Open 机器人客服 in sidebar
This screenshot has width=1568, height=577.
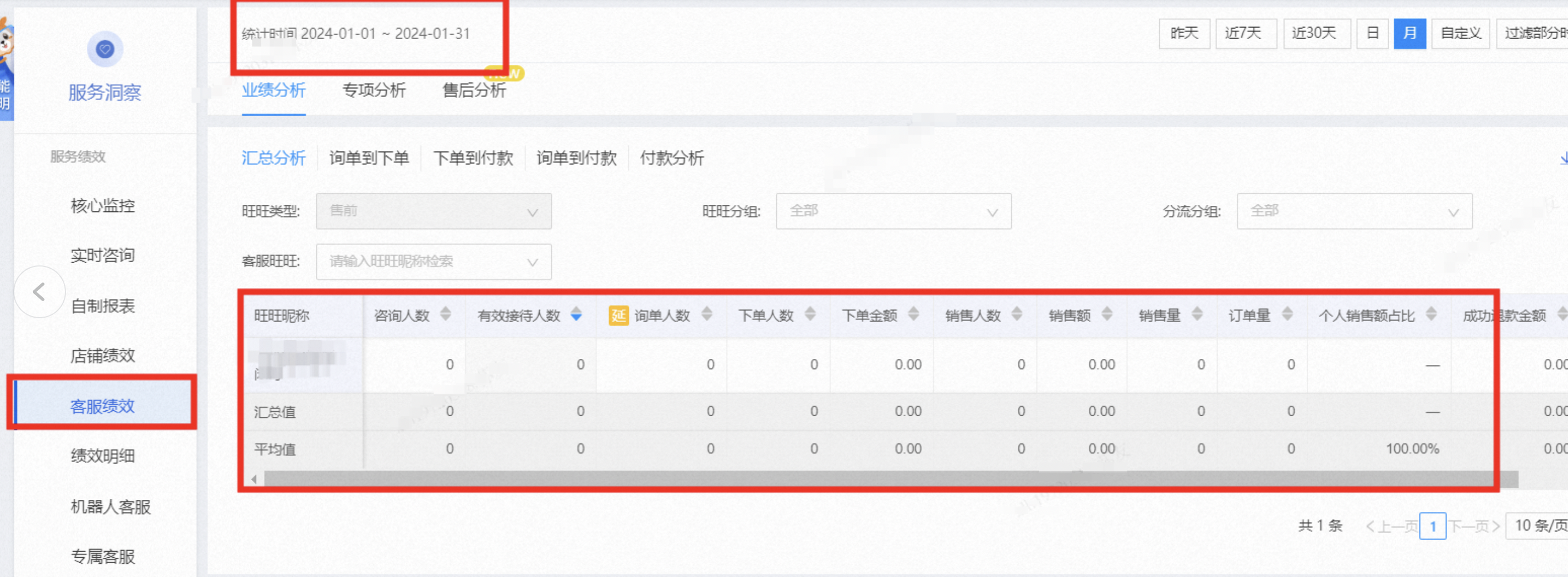pos(110,507)
